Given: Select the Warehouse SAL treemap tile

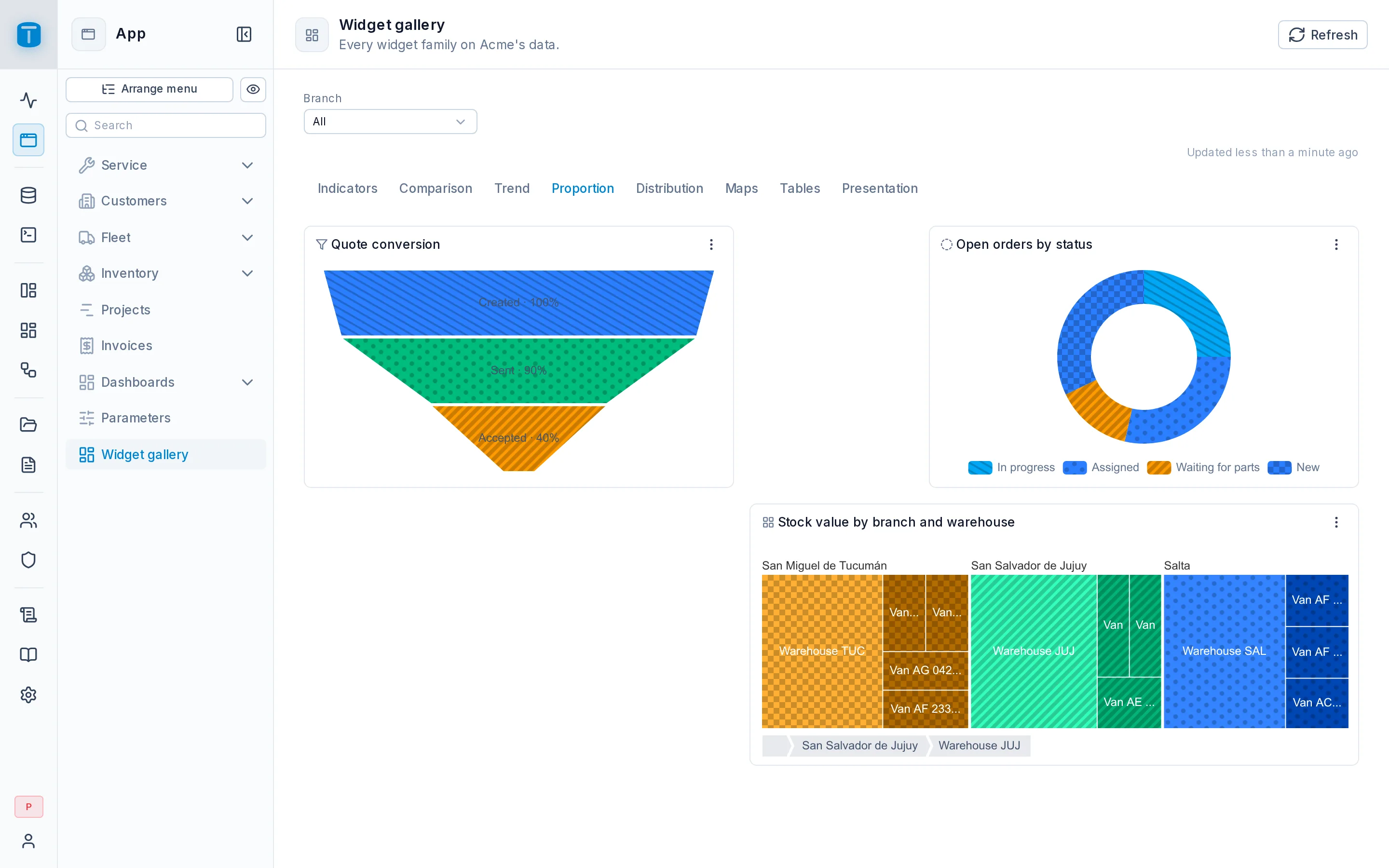Looking at the screenshot, I should pos(1224,651).
